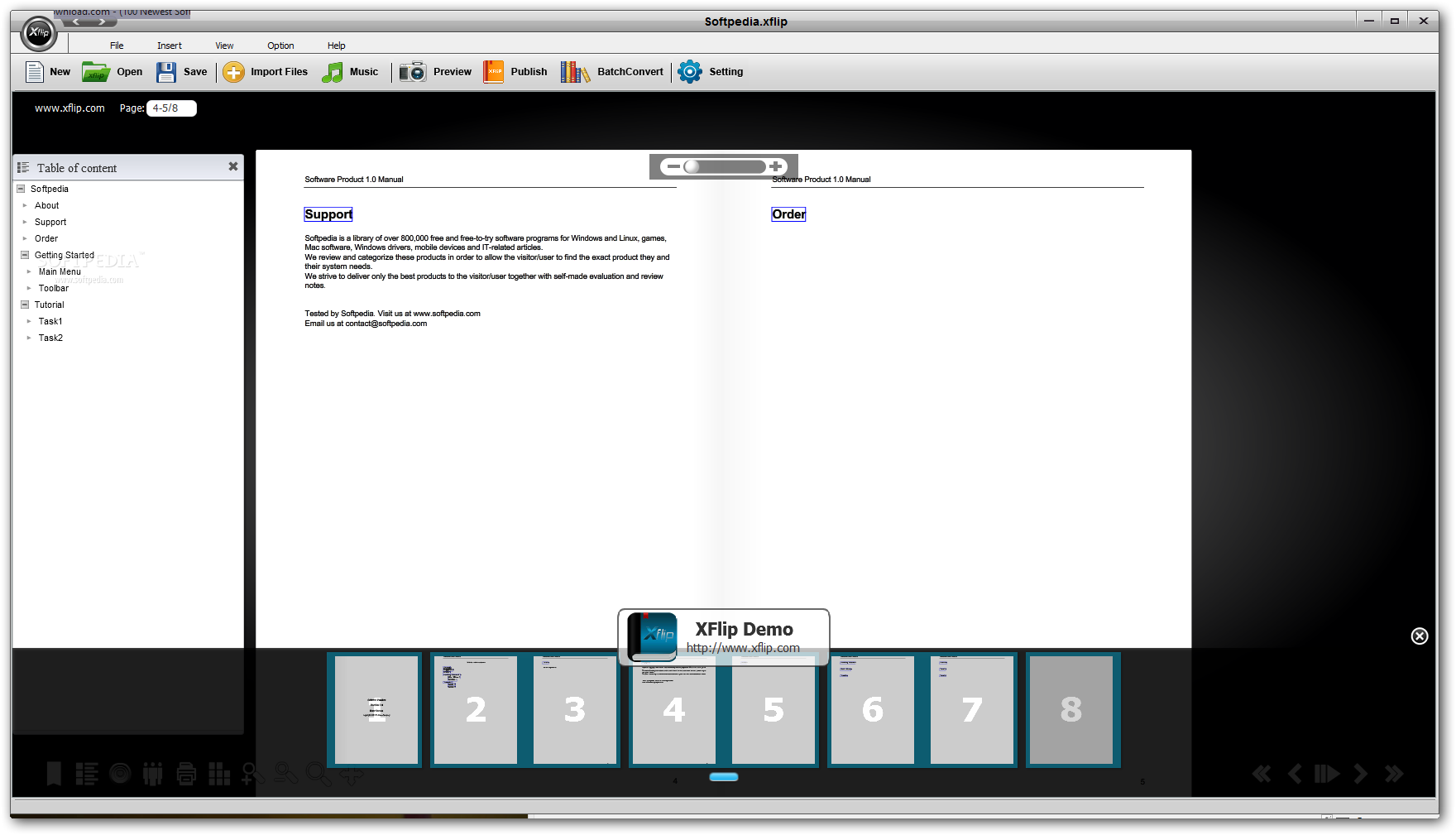The image size is (1456, 835).
Task: Open page 7 thumbnail
Action: [x=972, y=709]
